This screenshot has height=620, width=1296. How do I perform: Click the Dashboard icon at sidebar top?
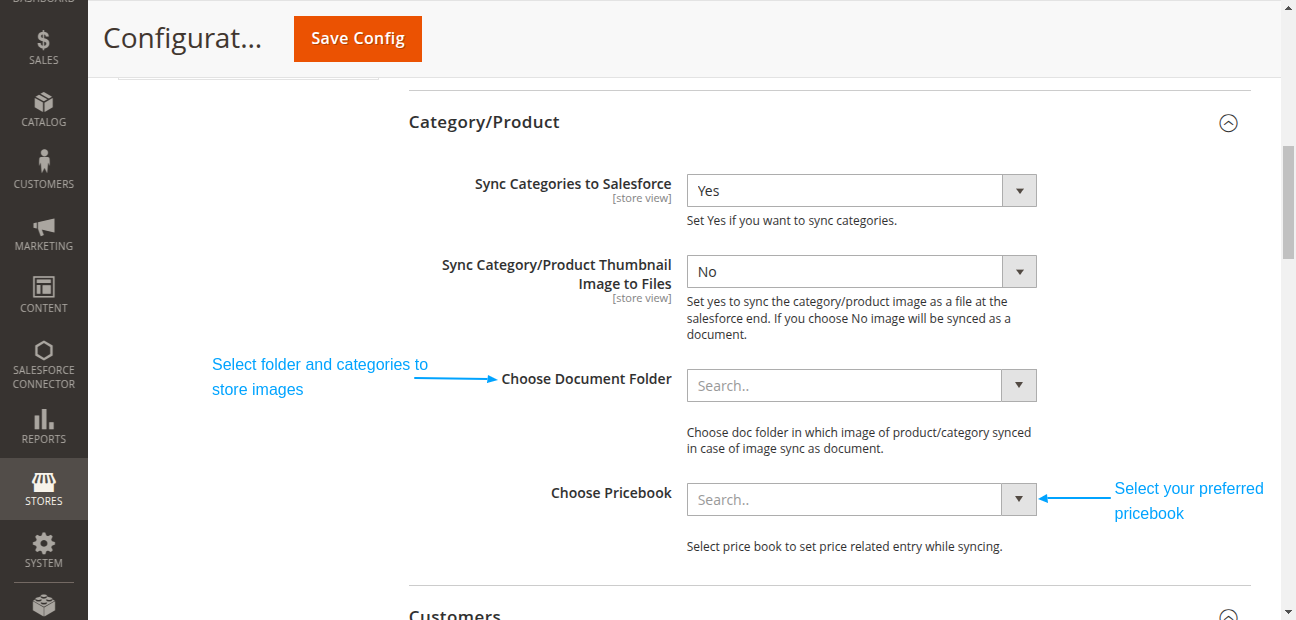pos(43,2)
